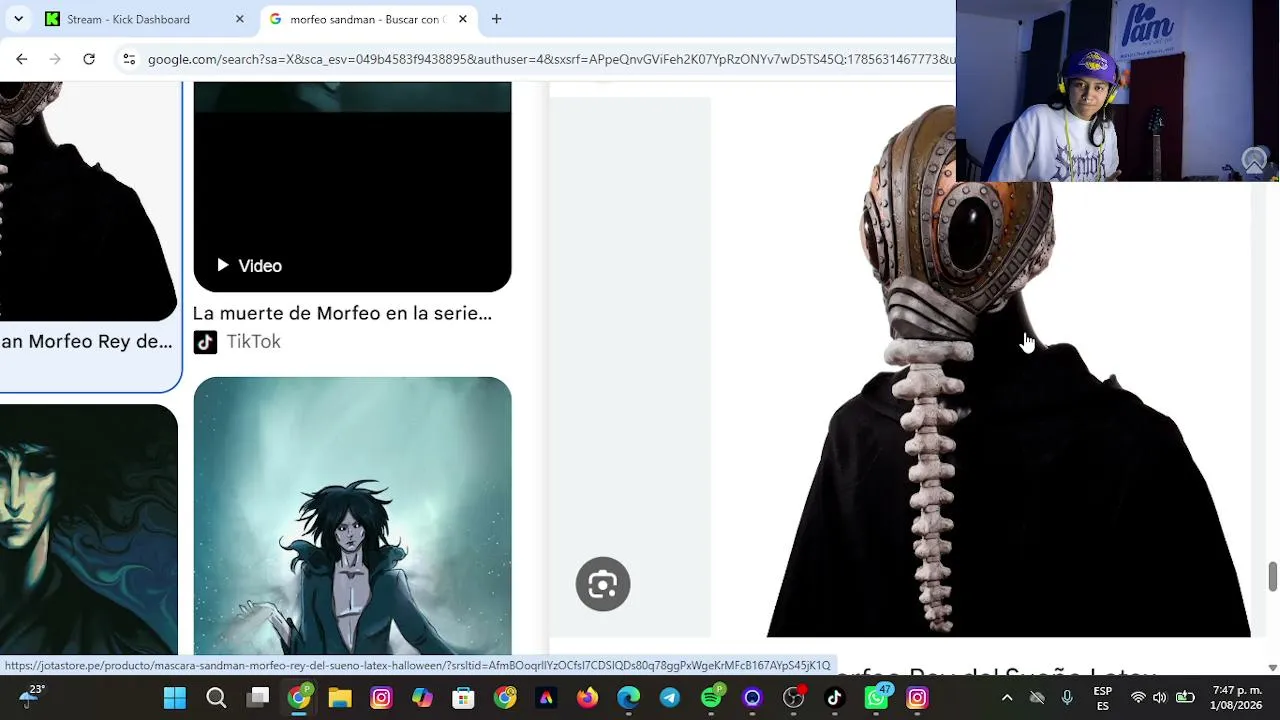This screenshot has height=720, width=1280.
Task: Open the Morfeo illustration with teal background
Action: point(352,516)
